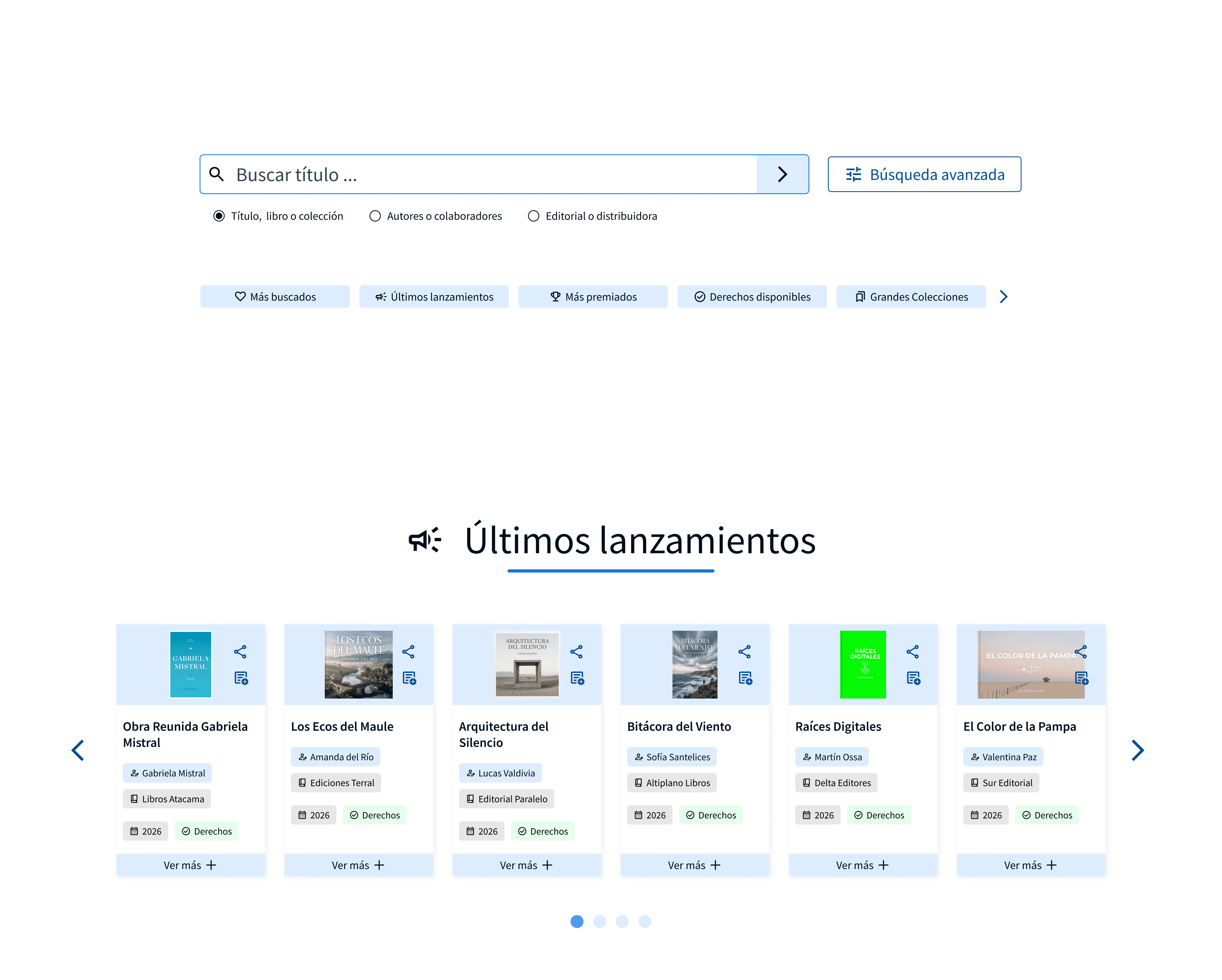Open the Últimos lanzamientos category chip
Image resolution: width=1222 pixels, height=980 pixels.
(434, 297)
